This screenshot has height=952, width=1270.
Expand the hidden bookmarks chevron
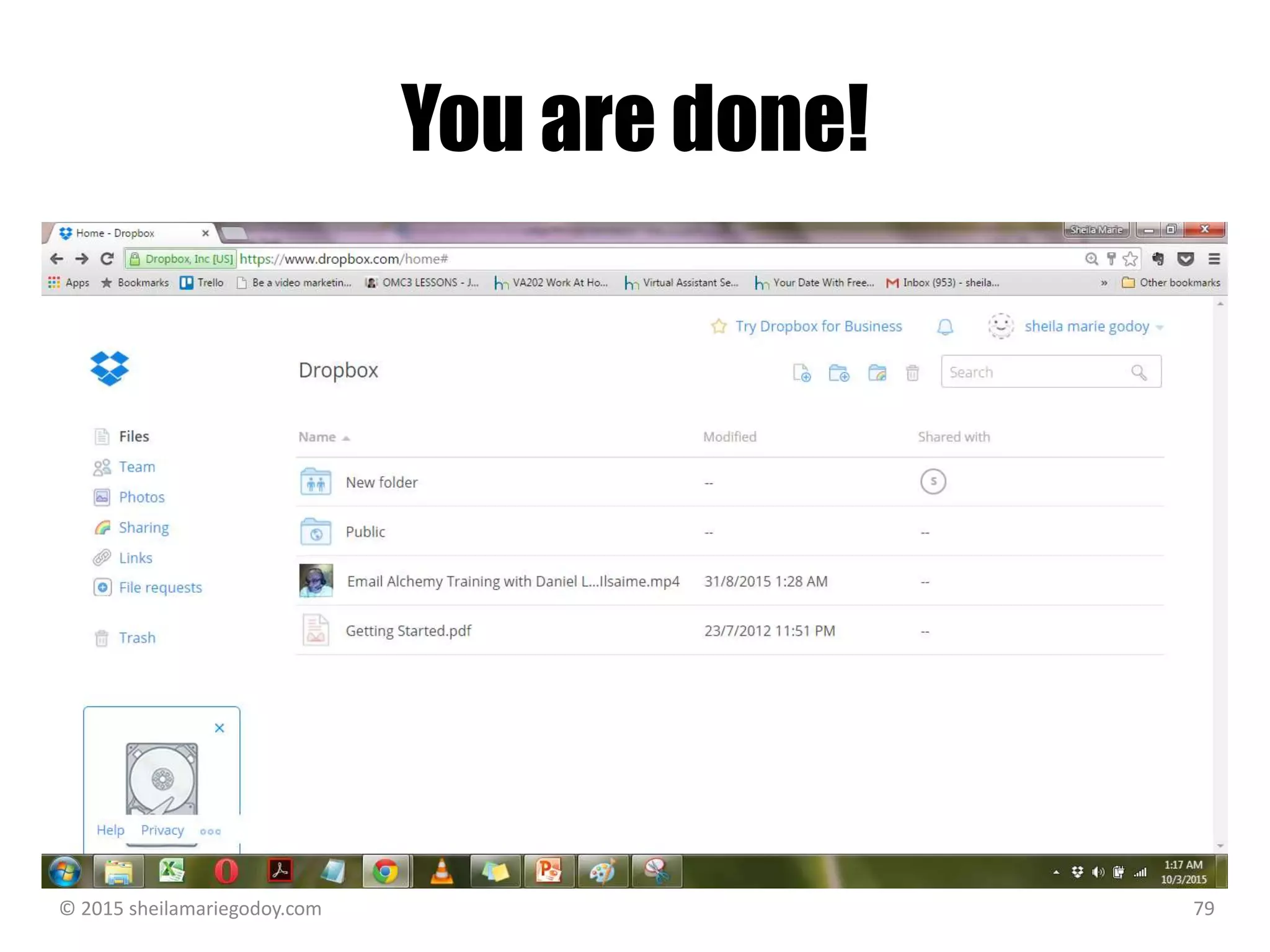point(1104,283)
